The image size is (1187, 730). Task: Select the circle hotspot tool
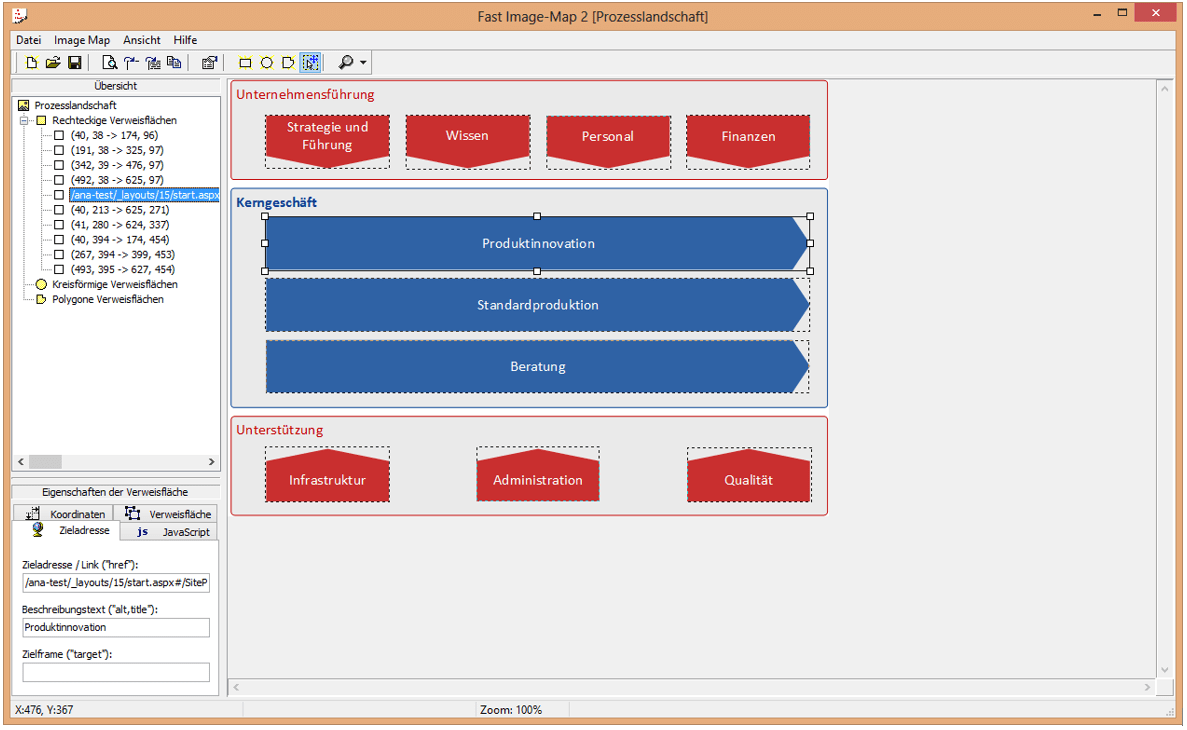click(267, 62)
